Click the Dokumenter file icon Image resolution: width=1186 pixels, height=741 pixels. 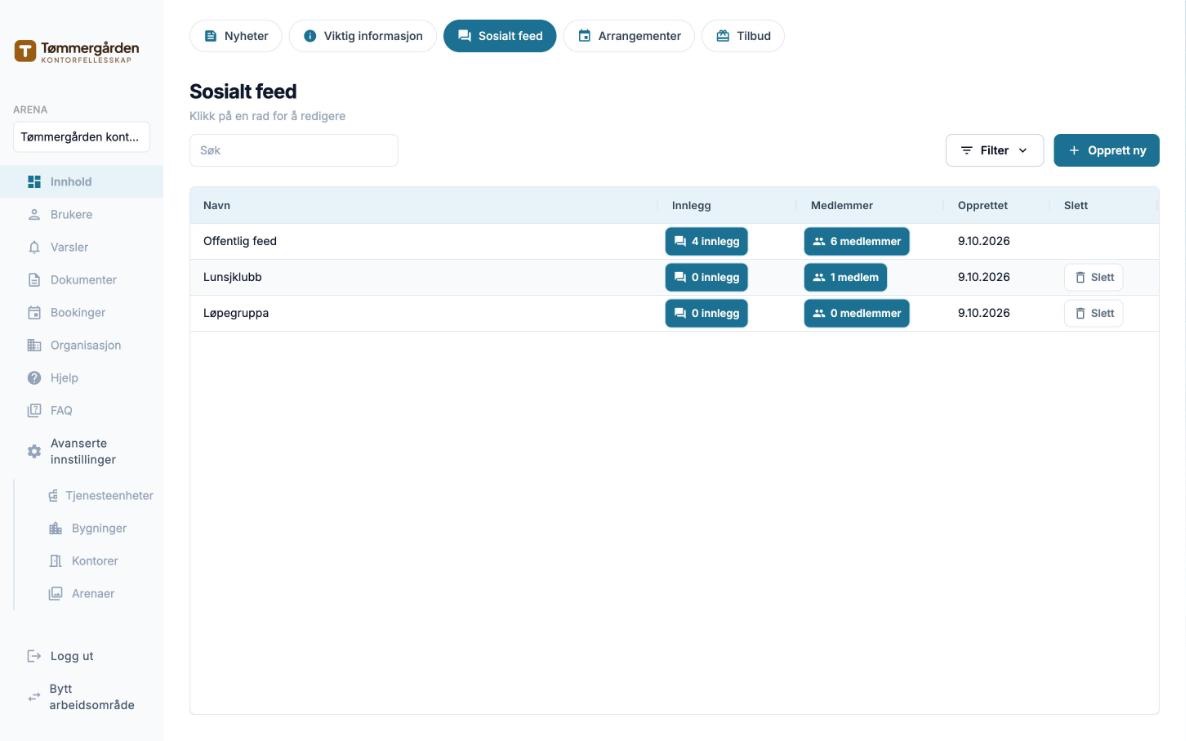[x=34, y=280]
